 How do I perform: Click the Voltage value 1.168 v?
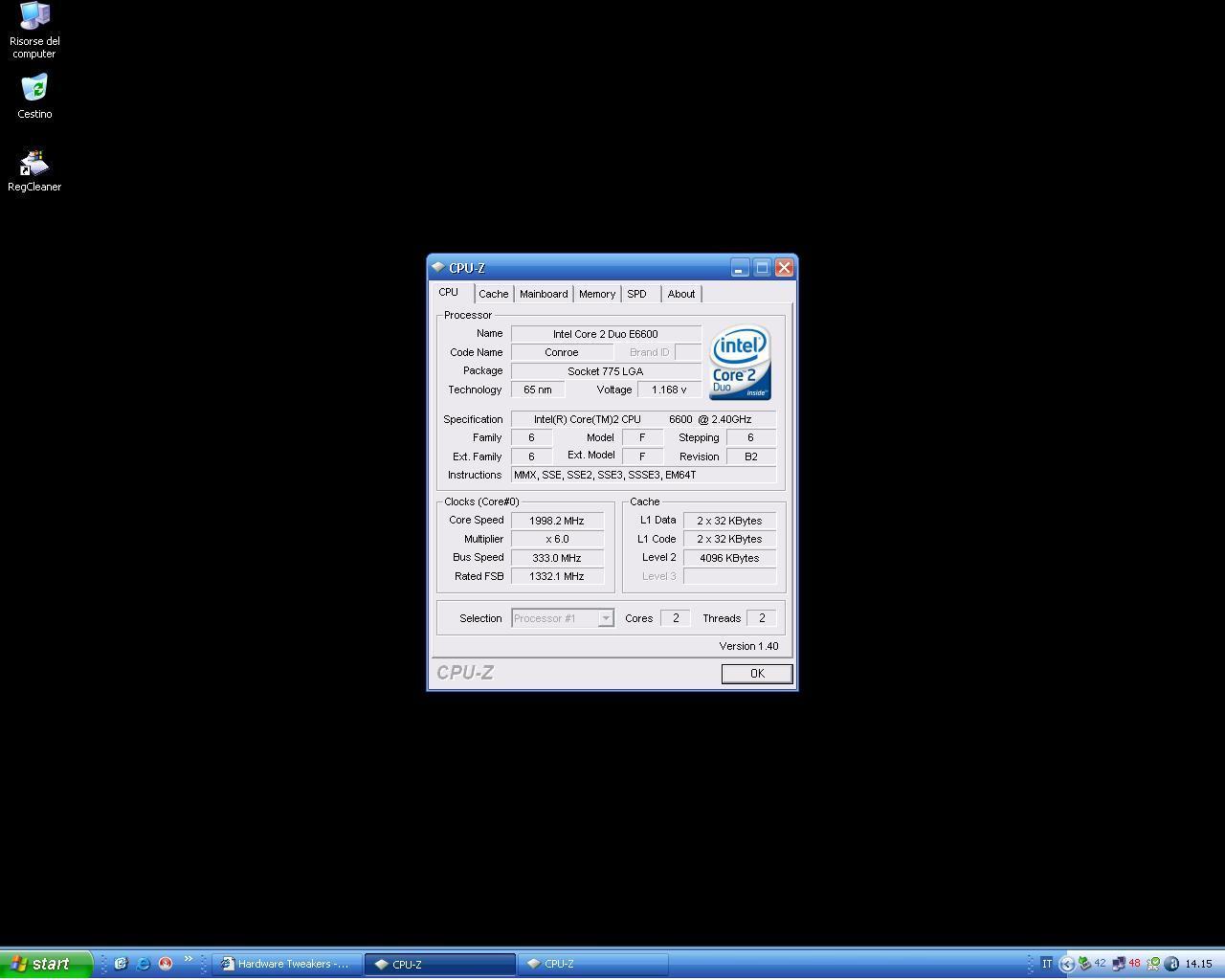[669, 390]
